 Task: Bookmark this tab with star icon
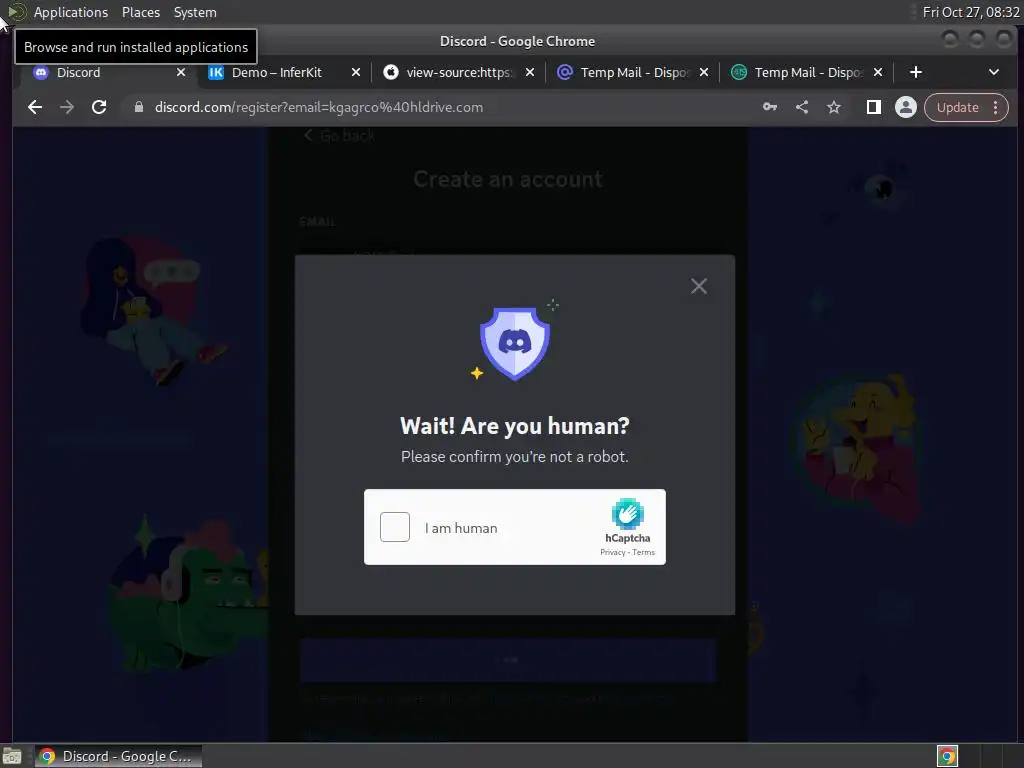coord(834,107)
